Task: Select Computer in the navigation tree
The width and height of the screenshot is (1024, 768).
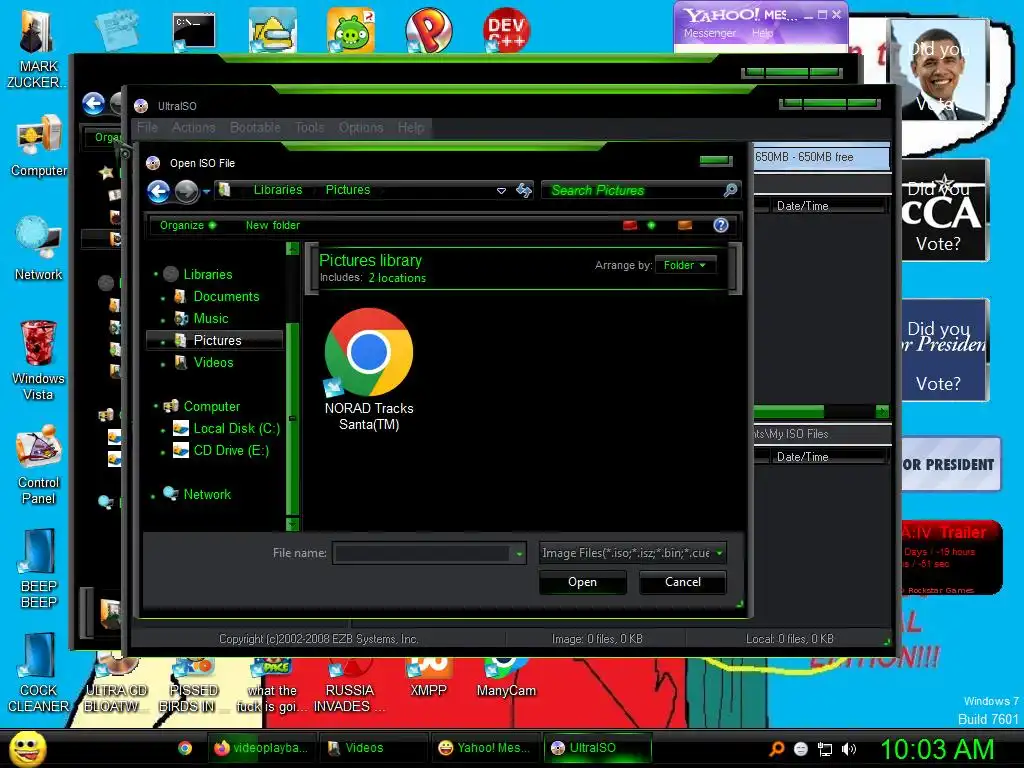Action: click(211, 406)
